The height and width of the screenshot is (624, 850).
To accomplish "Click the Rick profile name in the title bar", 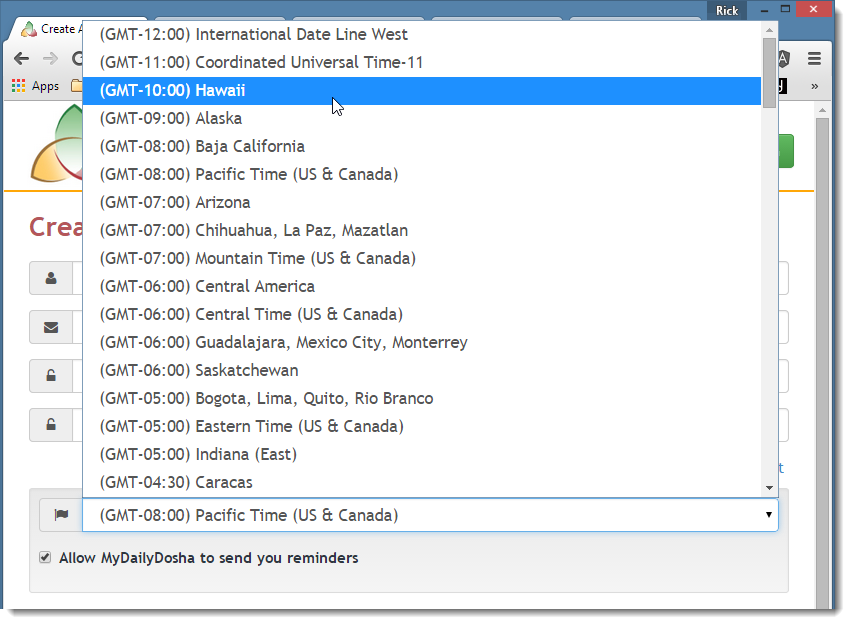I will click(726, 10).
